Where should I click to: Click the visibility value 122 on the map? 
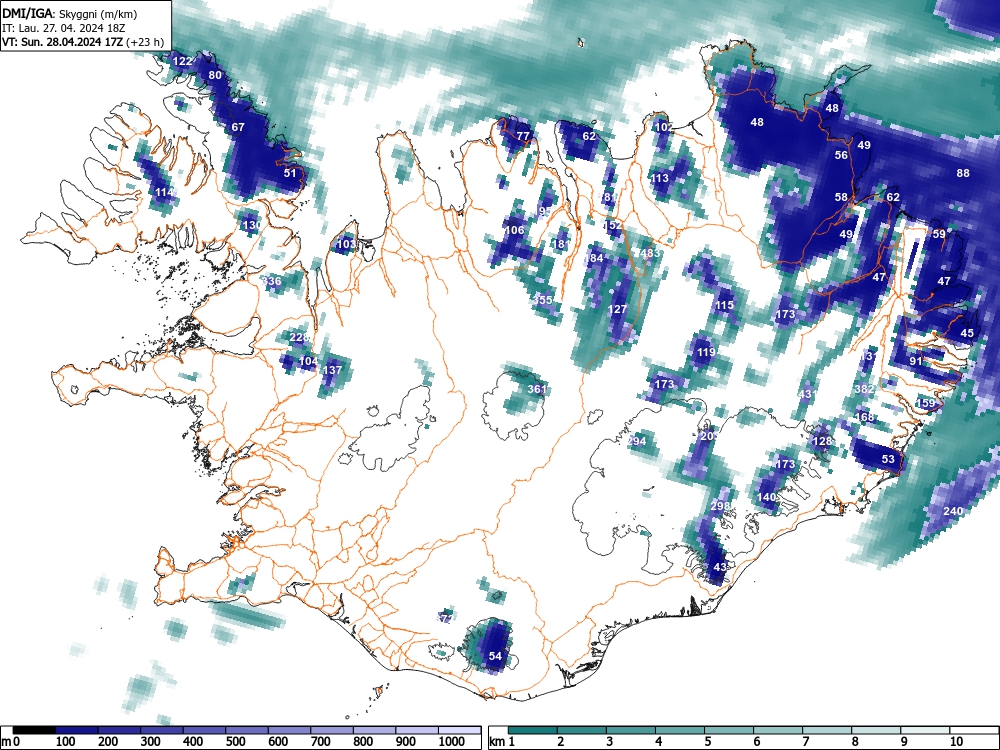click(182, 61)
